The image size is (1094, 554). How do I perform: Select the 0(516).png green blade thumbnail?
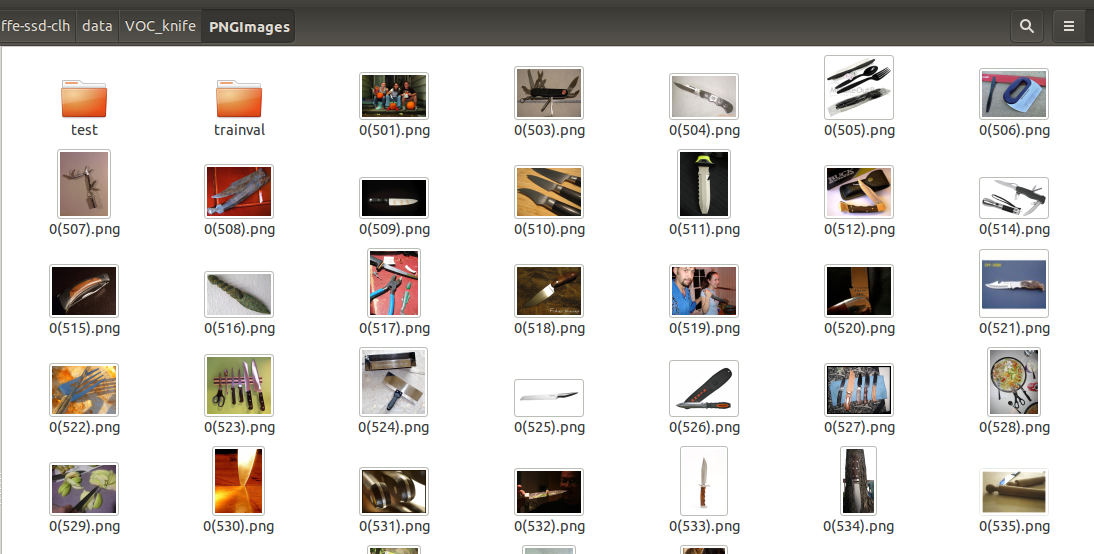(x=239, y=294)
